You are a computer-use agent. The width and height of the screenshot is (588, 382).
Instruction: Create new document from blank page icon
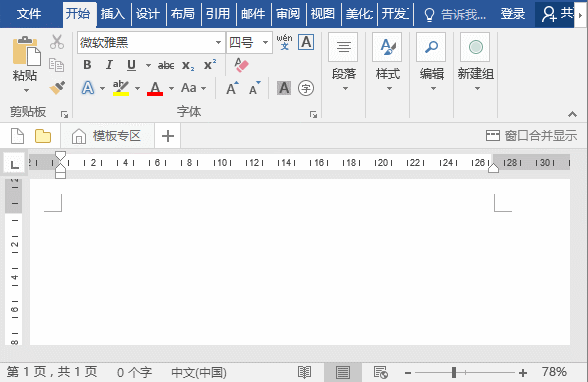coord(17,136)
